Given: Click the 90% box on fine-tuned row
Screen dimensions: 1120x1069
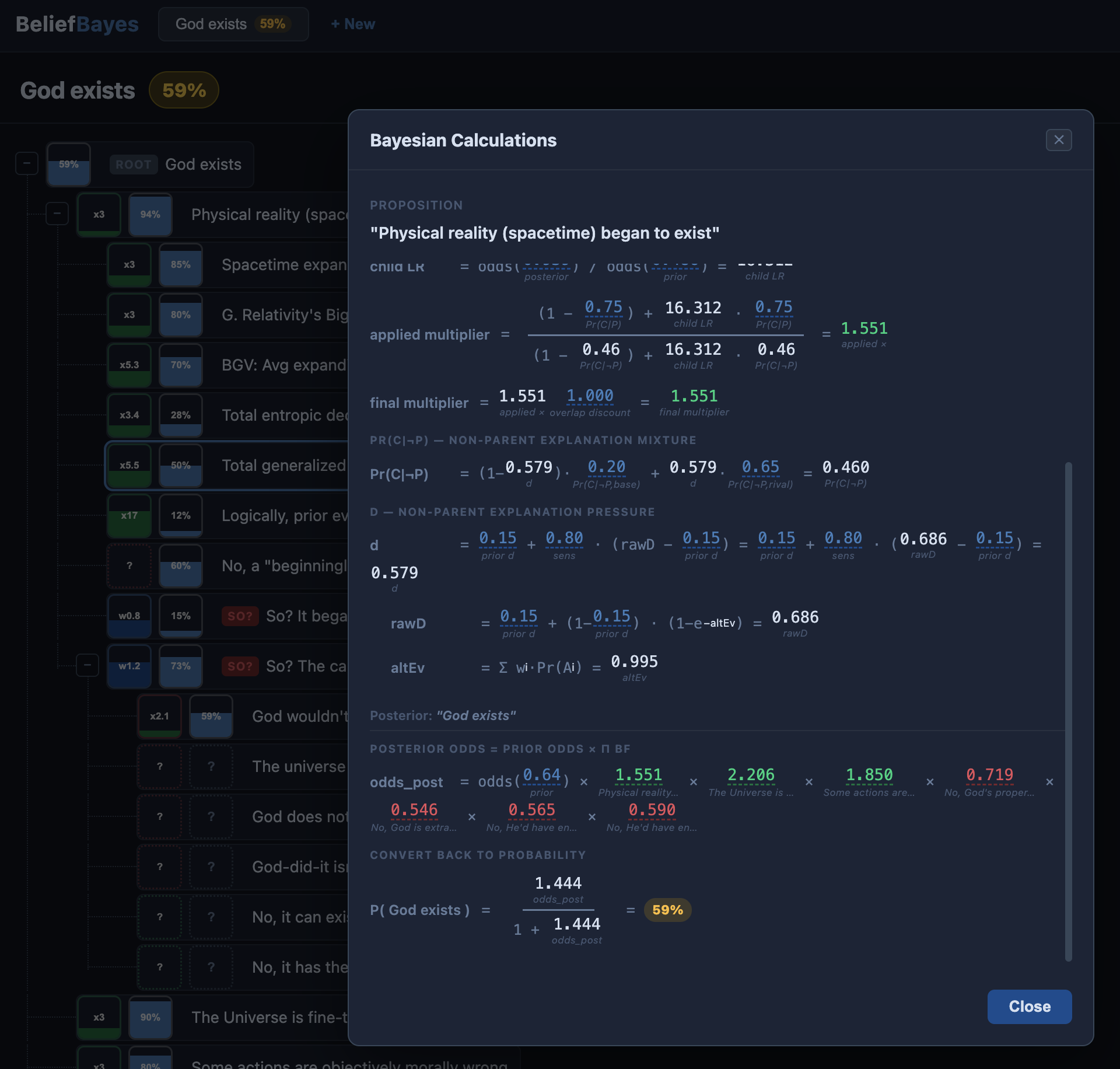Looking at the screenshot, I should 150,1018.
